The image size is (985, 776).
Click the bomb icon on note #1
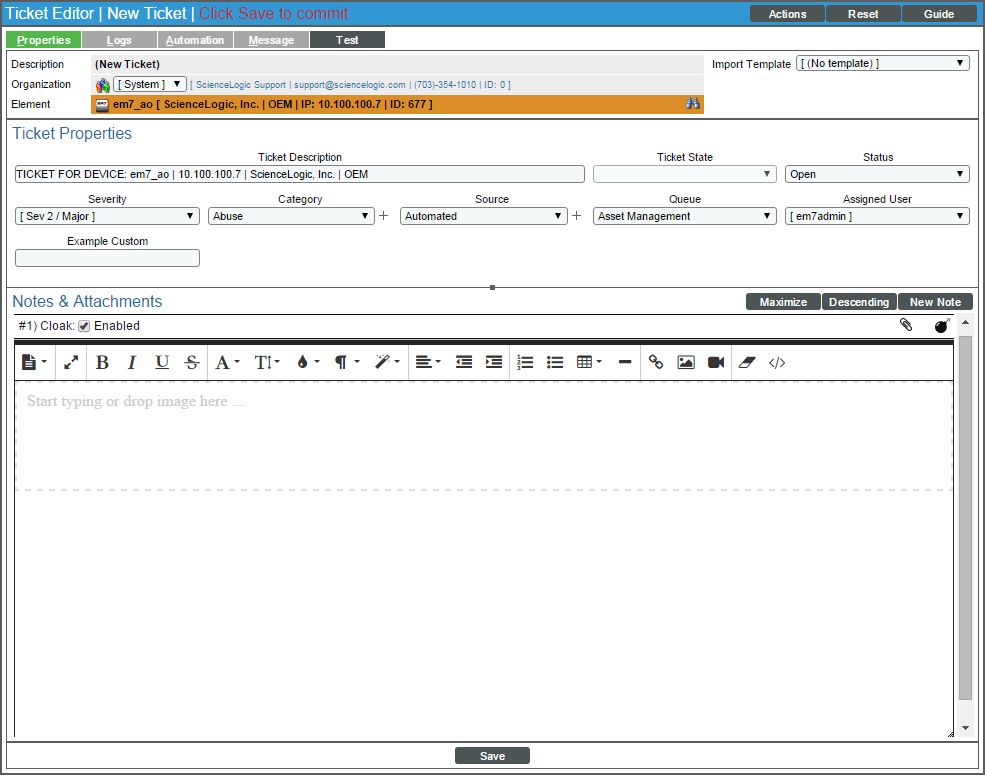[941, 324]
